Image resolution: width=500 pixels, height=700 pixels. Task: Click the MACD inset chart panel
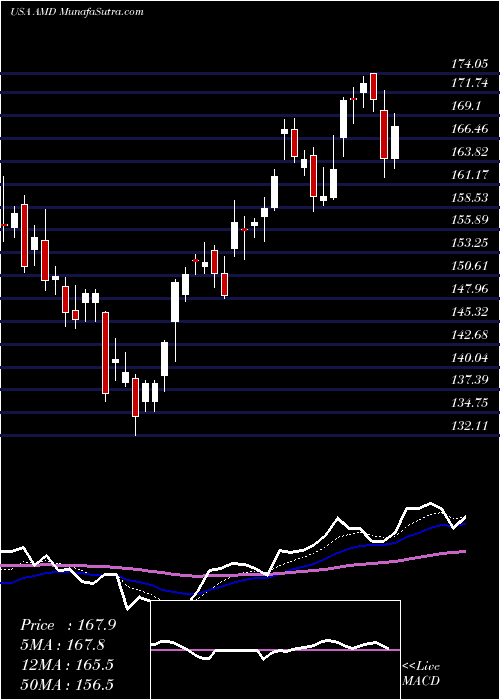click(x=275, y=650)
